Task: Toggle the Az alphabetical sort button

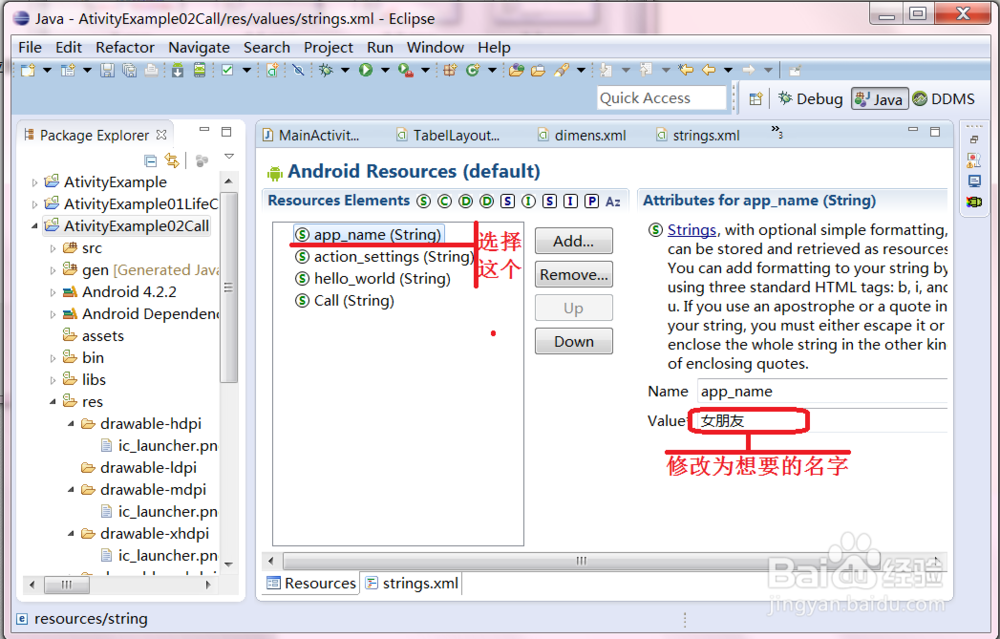Action: [x=613, y=202]
